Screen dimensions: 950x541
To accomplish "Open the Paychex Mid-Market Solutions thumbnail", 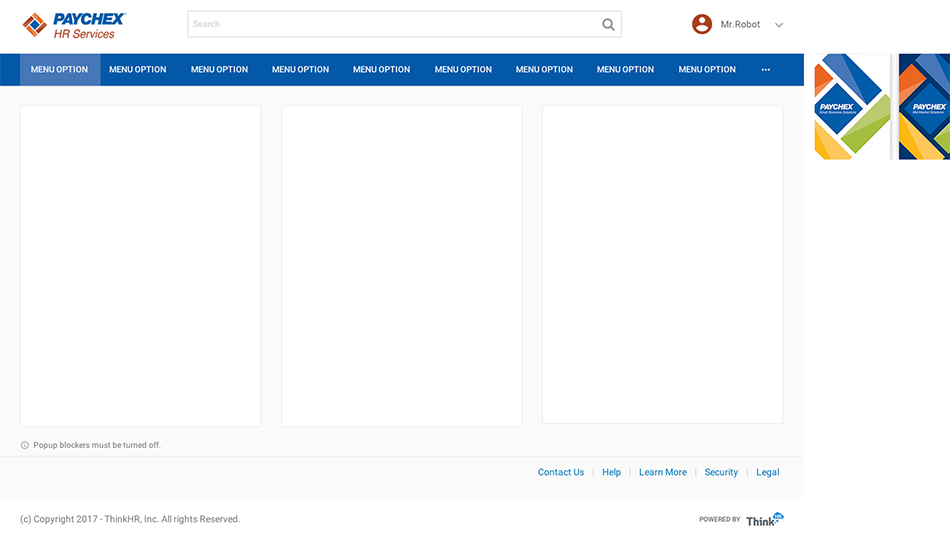I will (x=925, y=107).
